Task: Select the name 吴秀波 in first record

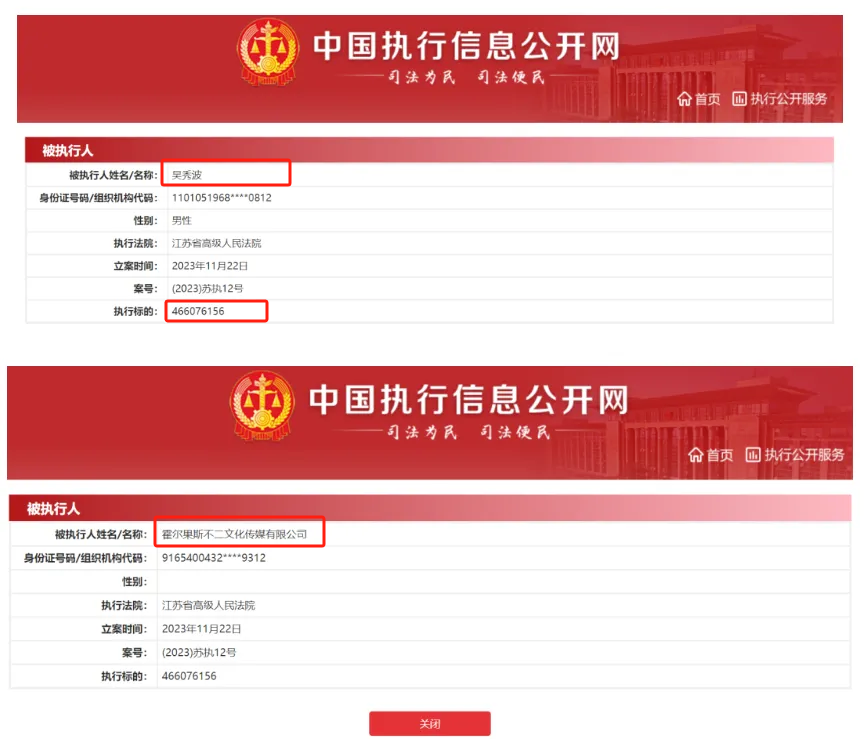Action: tap(187, 175)
